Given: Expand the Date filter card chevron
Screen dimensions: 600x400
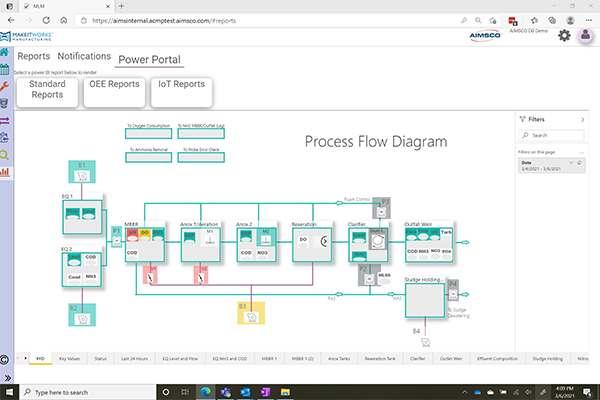Looking at the screenshot, I should pos(571,163).
